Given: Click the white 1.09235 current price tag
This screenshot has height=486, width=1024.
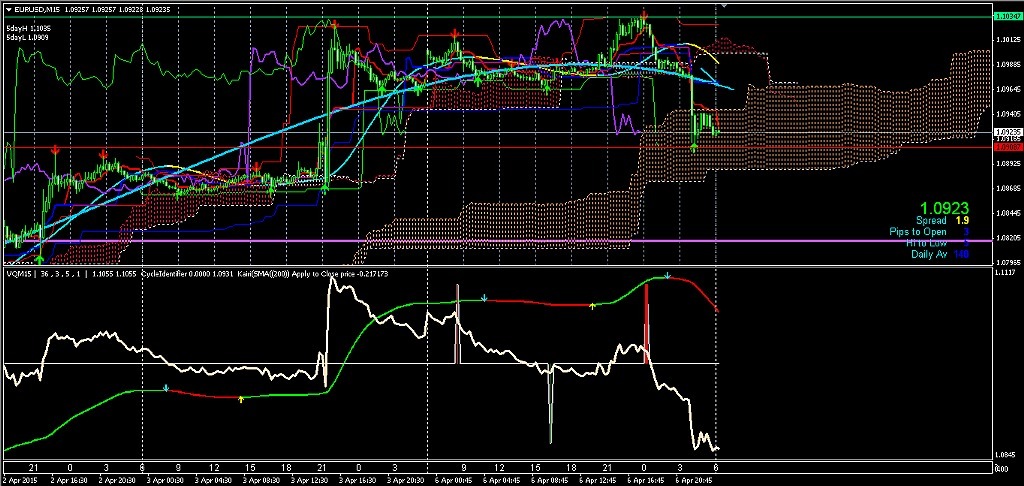Looking at the screenshot, I should 1007,132.
